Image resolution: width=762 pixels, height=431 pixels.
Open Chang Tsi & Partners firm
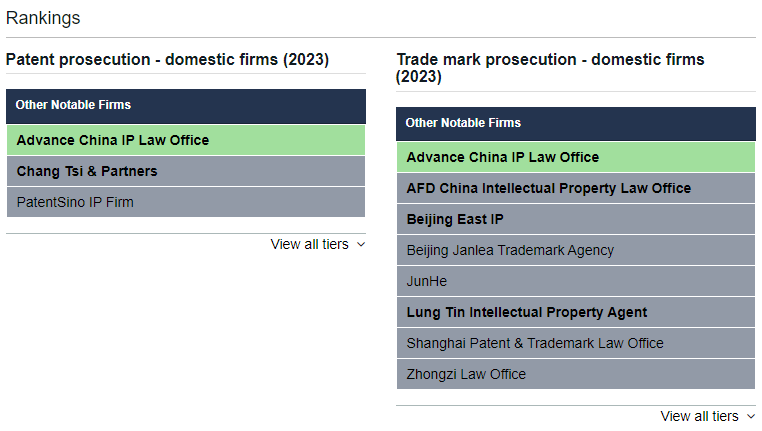click(x=87, y=171)
